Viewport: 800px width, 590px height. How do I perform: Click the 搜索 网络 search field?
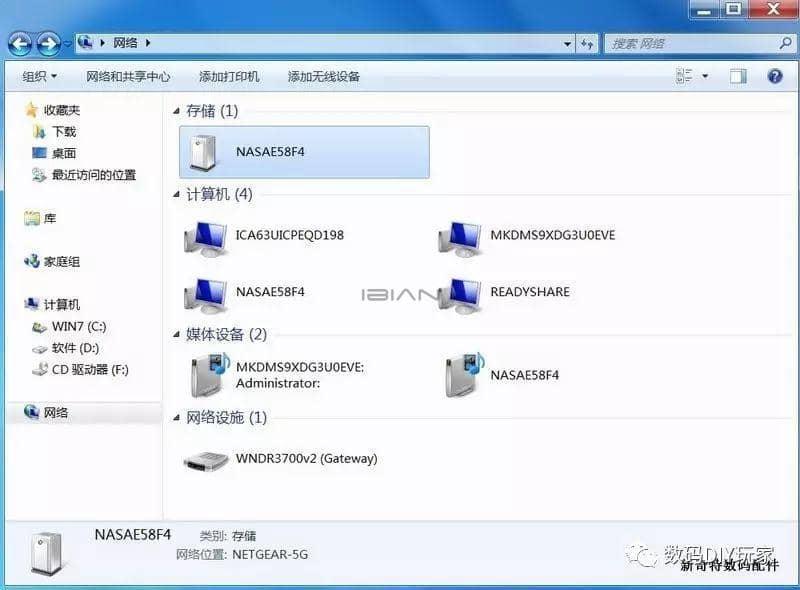click(690, 44)
